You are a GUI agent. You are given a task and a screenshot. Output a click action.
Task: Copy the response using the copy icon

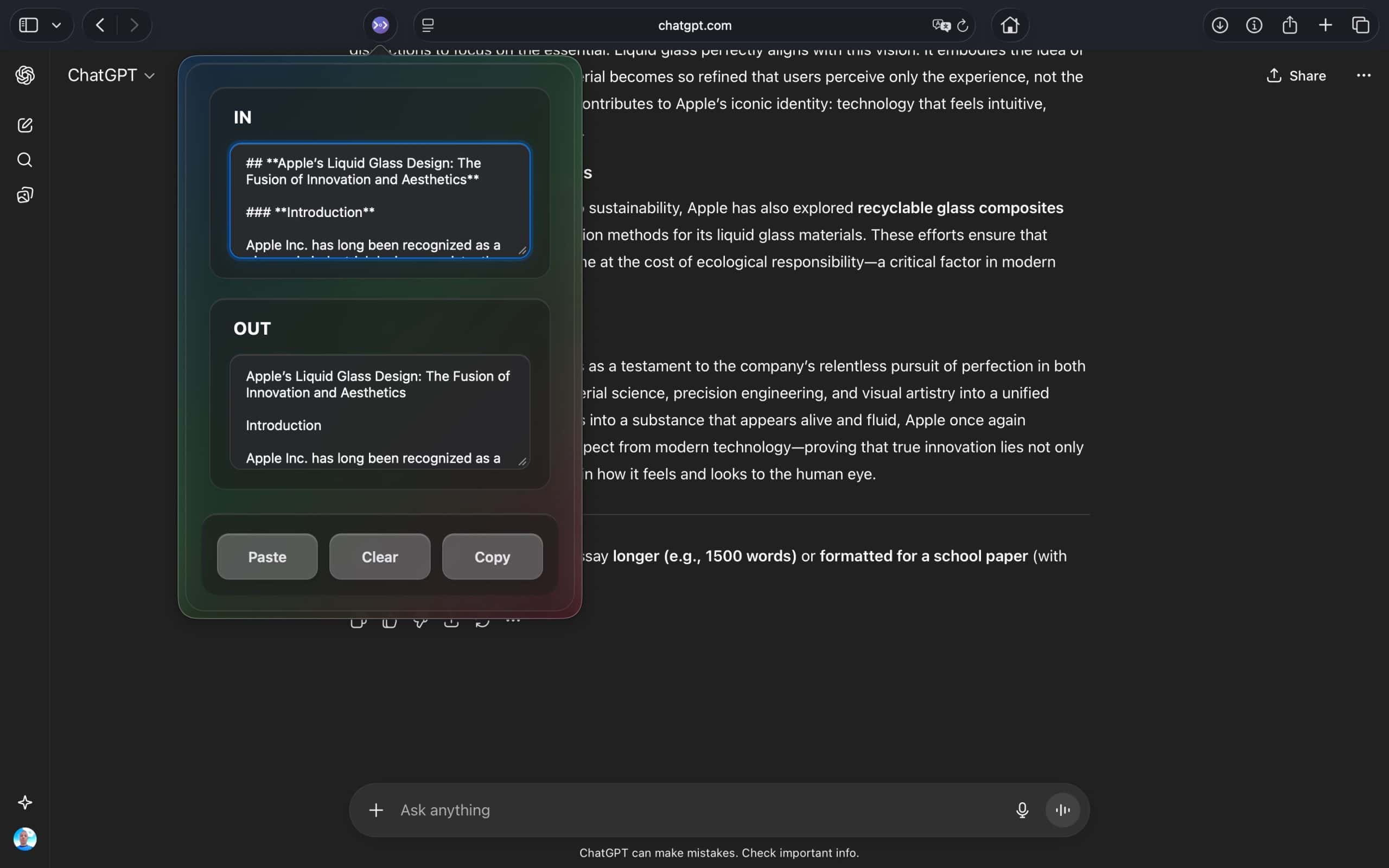(389, 624)
